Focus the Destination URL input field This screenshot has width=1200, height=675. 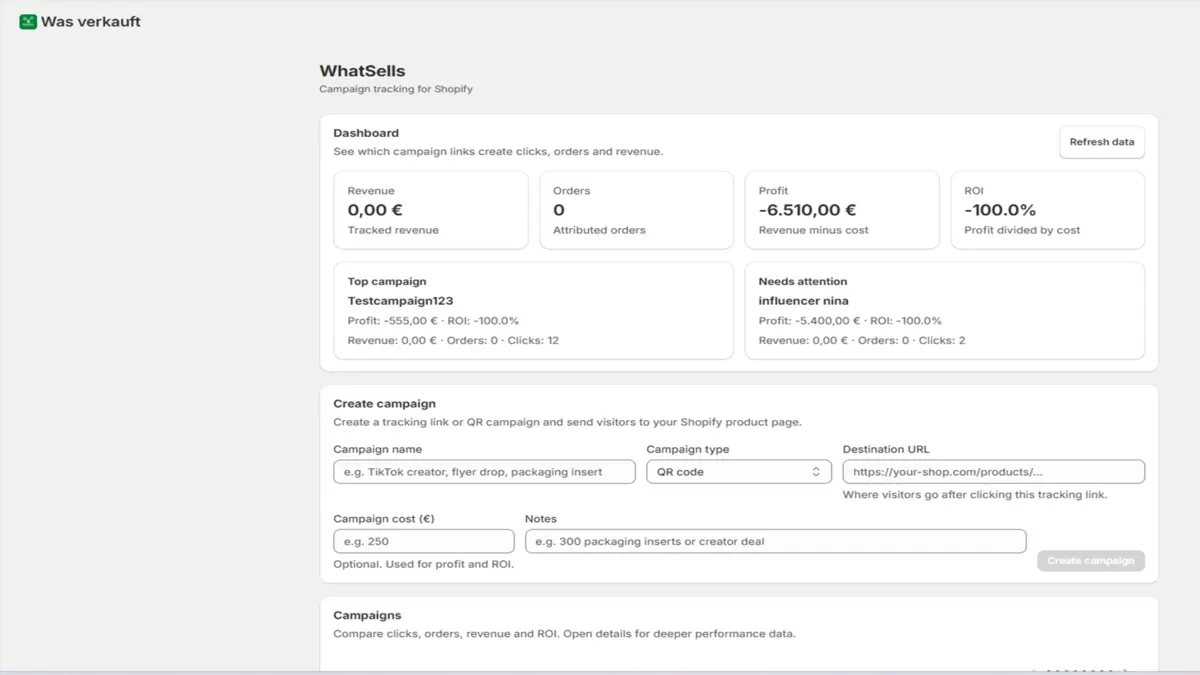tap(994, 472)
